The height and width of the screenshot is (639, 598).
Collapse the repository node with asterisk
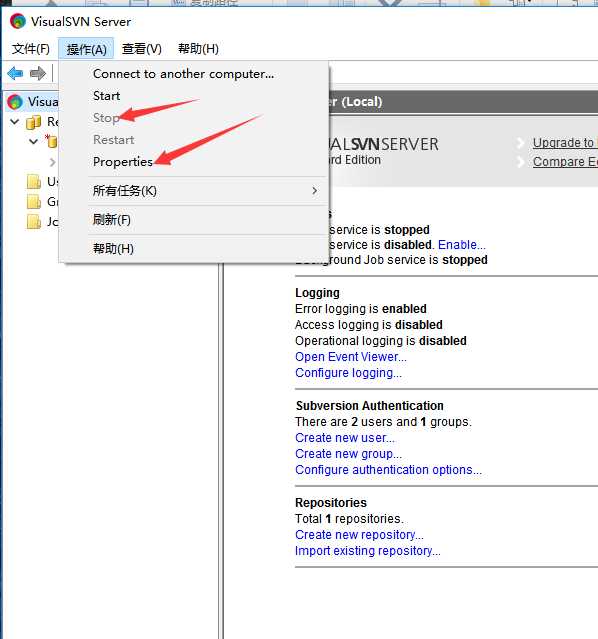click(33, 141)
